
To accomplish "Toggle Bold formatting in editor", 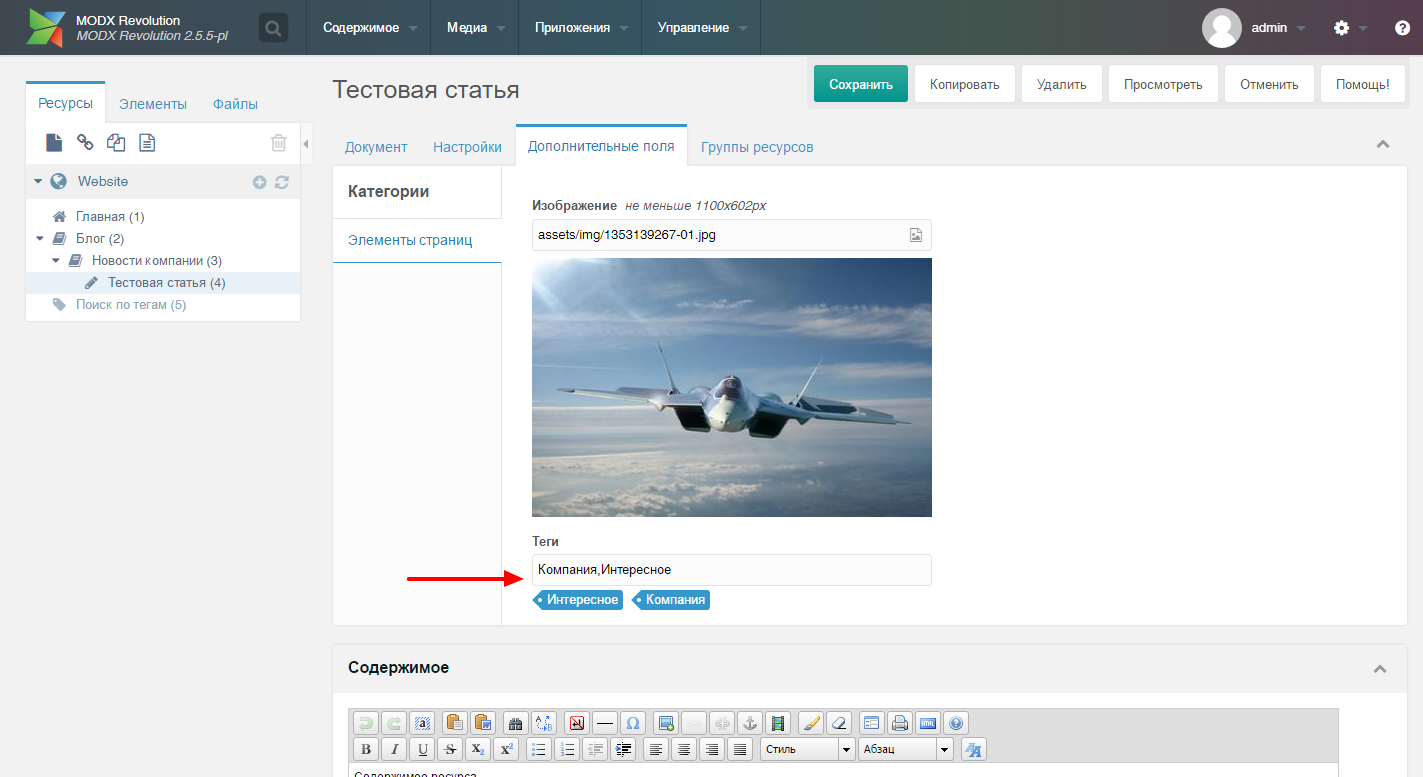I will coord(366,749).
